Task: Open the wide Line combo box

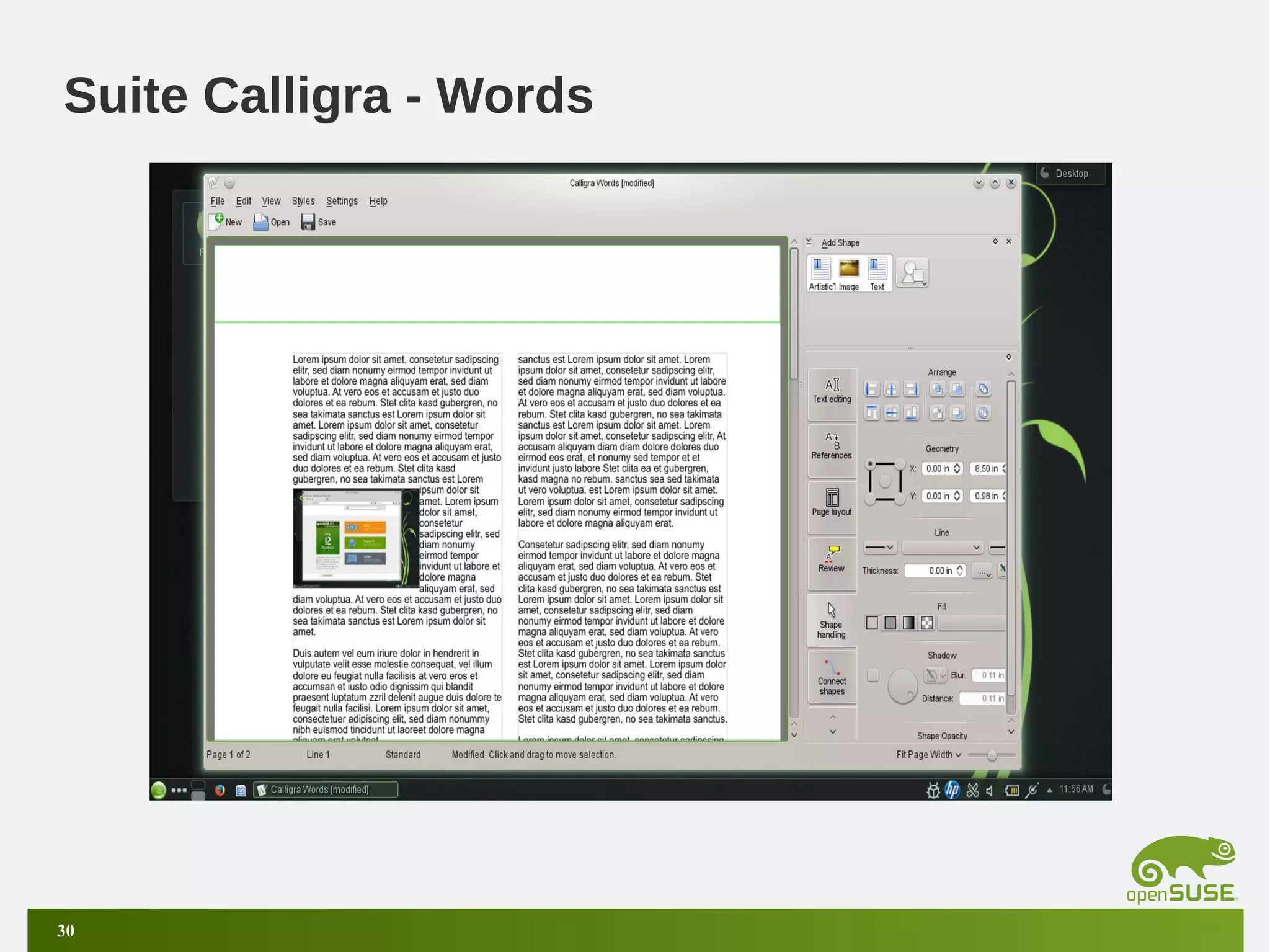Action: 943,548
